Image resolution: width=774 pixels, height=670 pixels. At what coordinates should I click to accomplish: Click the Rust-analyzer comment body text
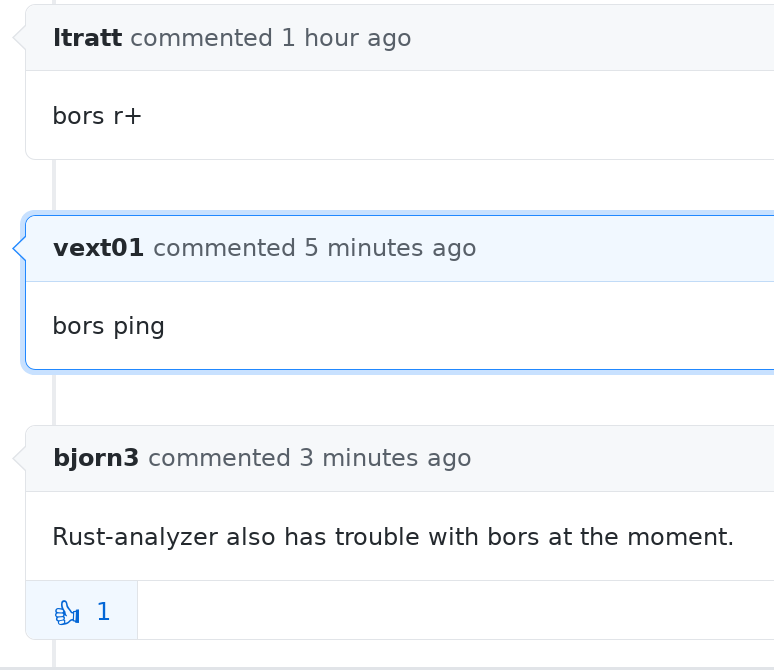(x=393, y=537)
